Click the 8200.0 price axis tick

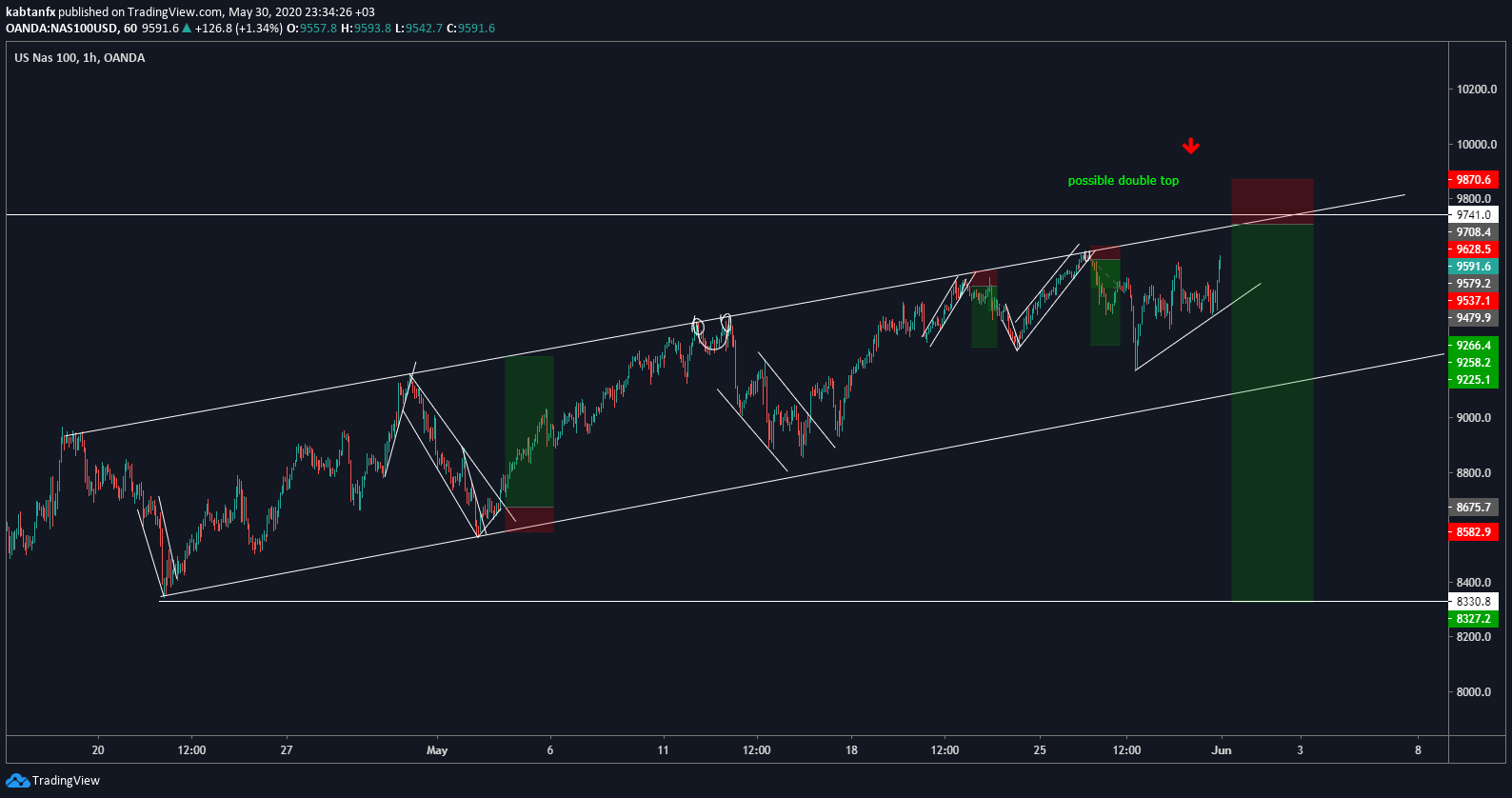[1474, 637]
